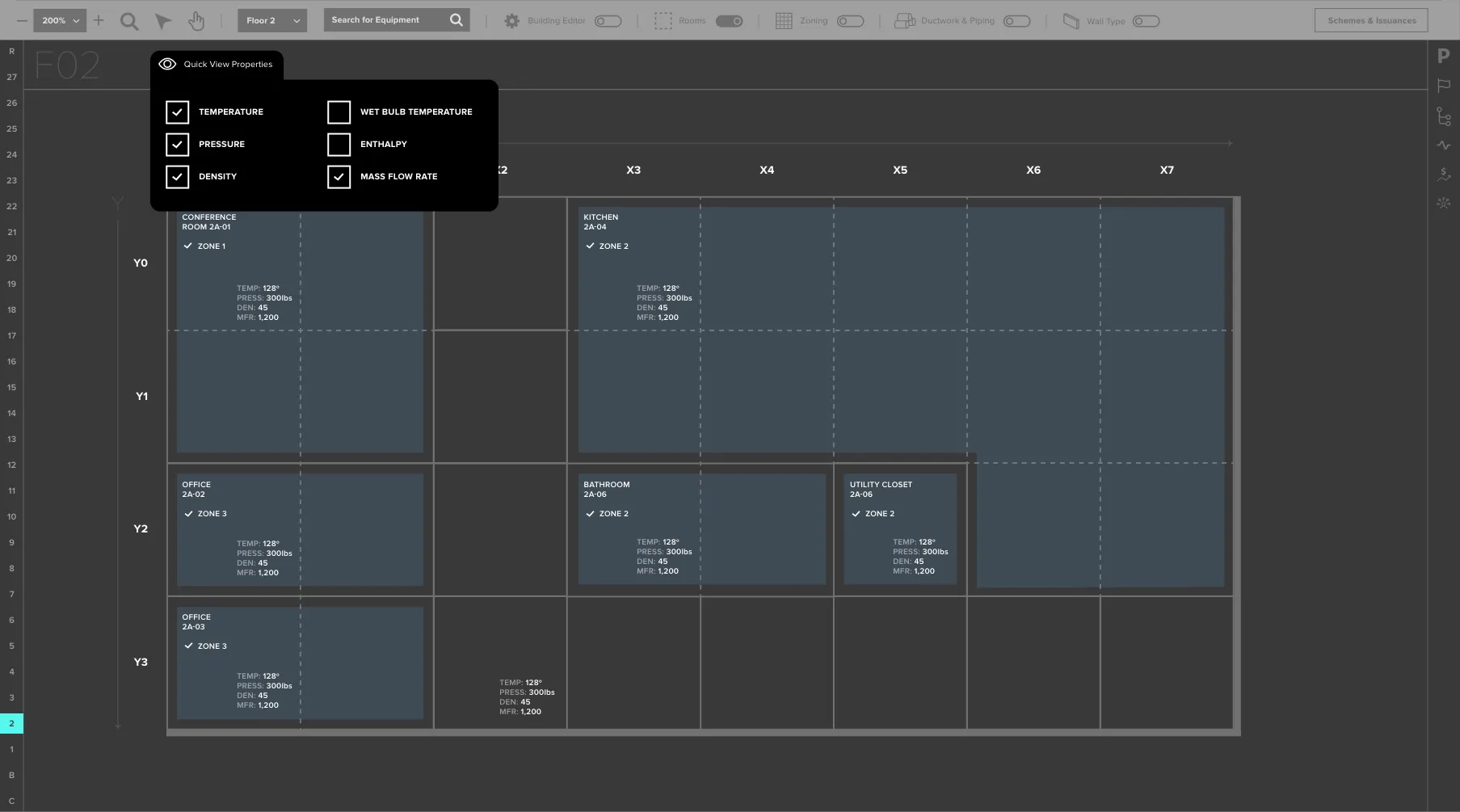The width and height of the screenshot is (1460, 812).
Task: Uncheck the Pressure checkbox
Action: point(177,144)
